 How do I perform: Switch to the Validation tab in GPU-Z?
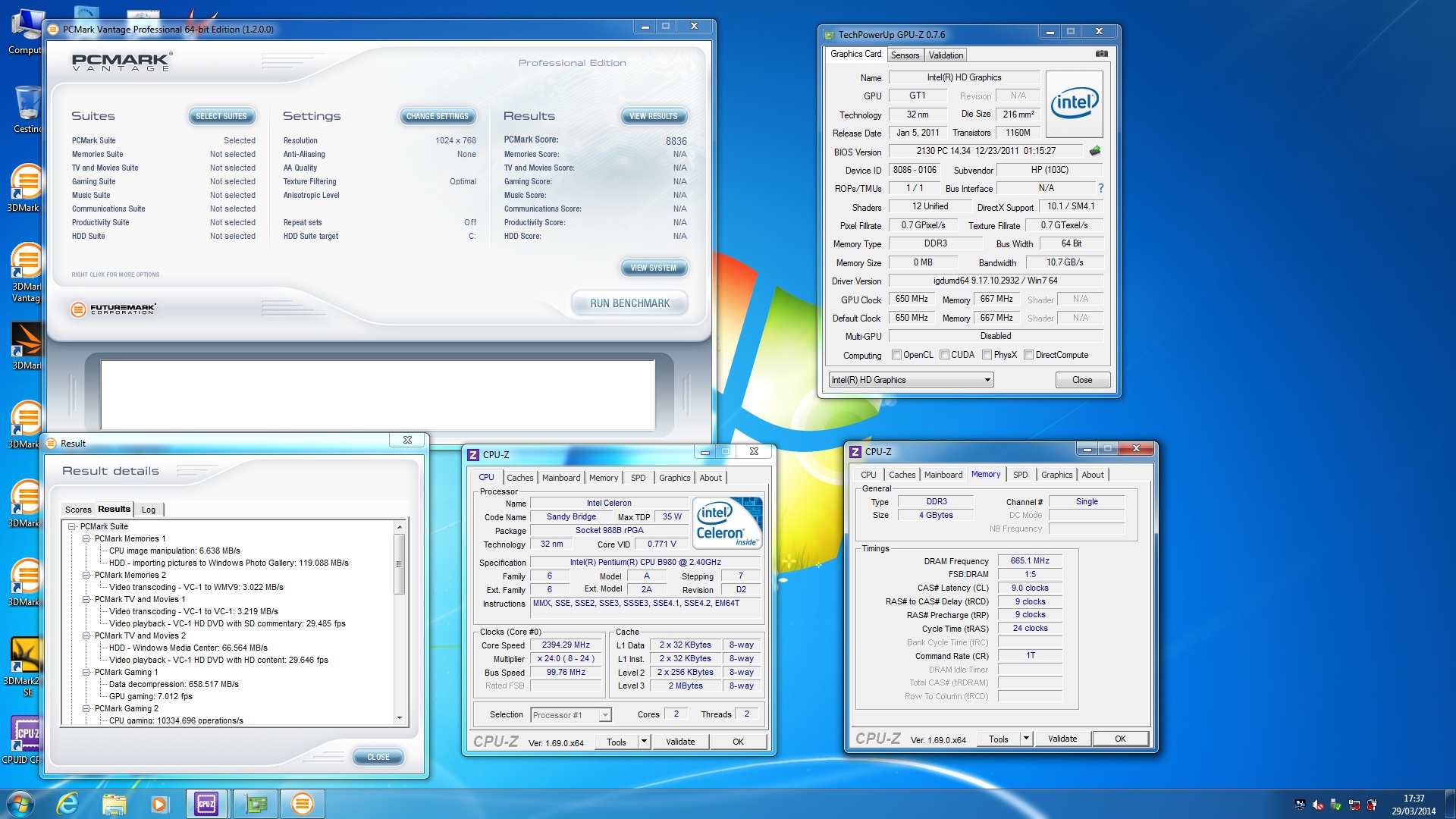point(946,55)
